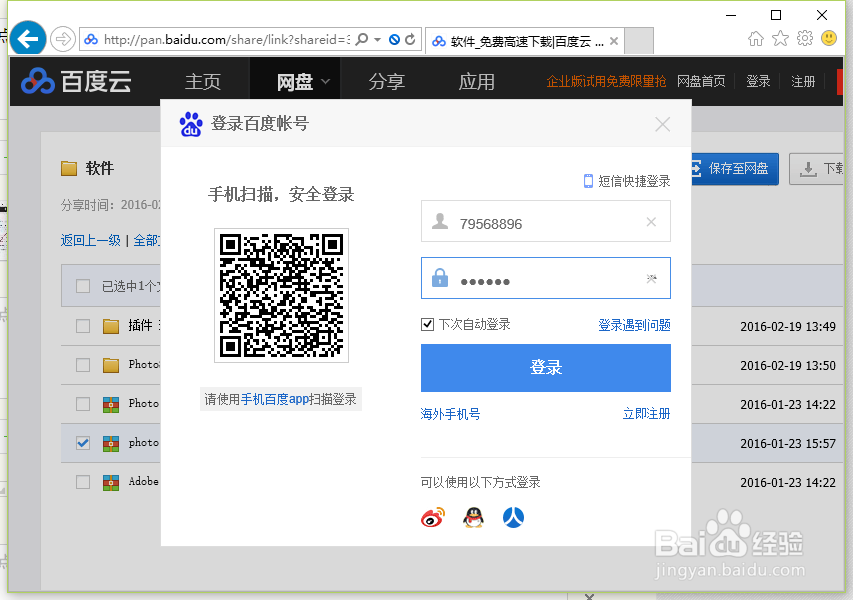
Task: Uncheck the photo 15:57 row checkbox
Action: point(83,443)
